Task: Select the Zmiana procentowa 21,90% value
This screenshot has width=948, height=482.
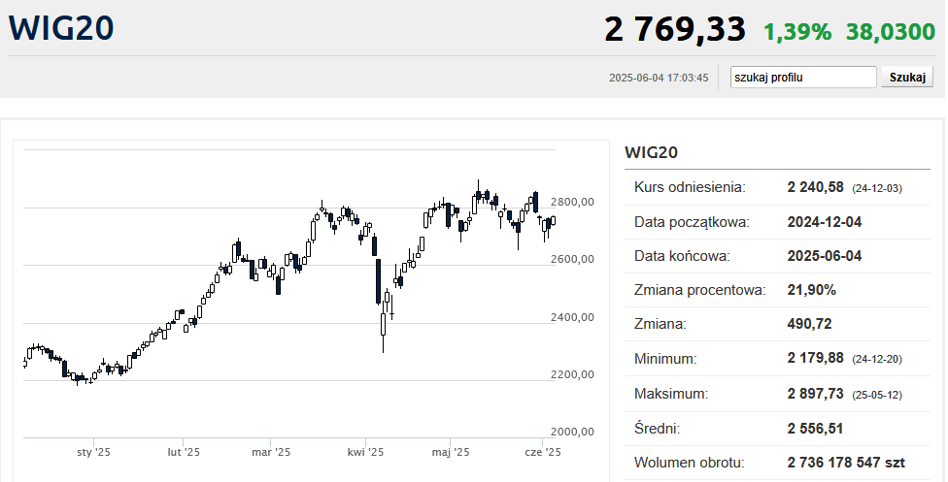Action: tap(812, 290)
